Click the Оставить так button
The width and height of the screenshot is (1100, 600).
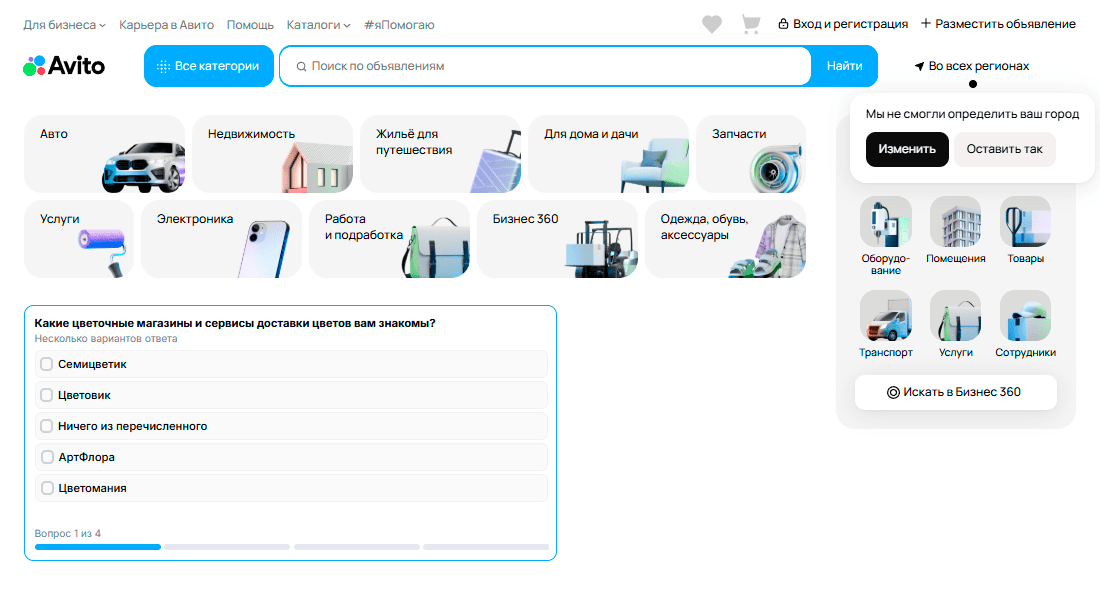[1005, 149]
